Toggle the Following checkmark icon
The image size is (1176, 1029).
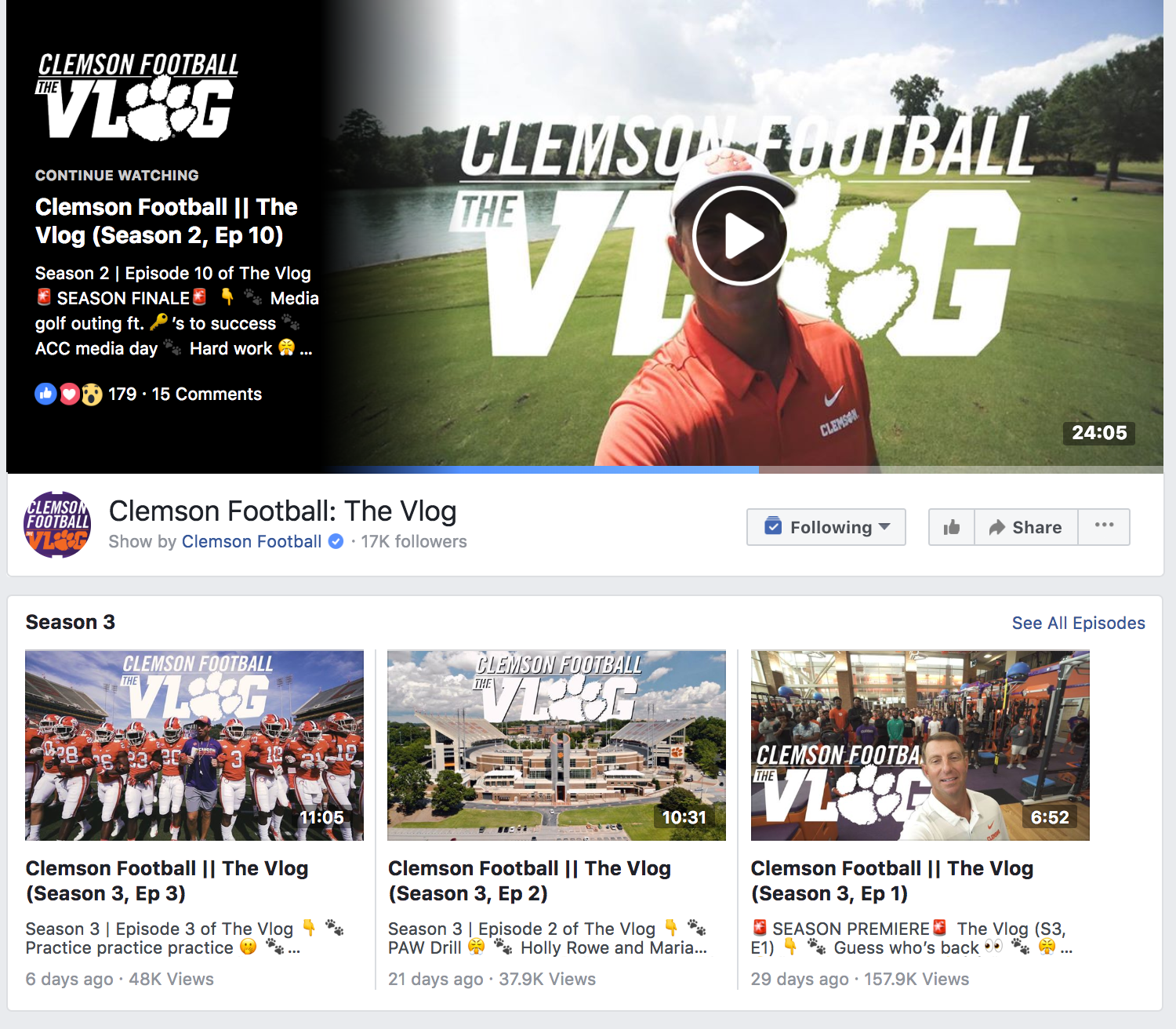click(773, 526)
